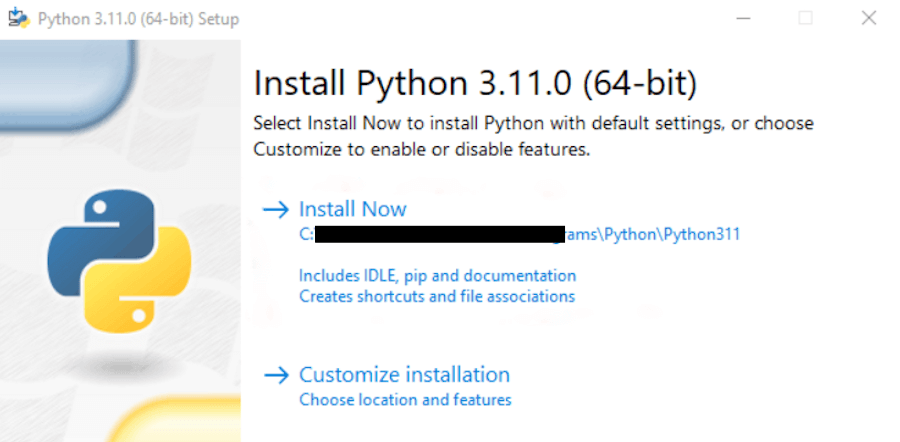Click the greyed-out maximize window button
Viewport: 900px width, 442px height.
[805, 19]
